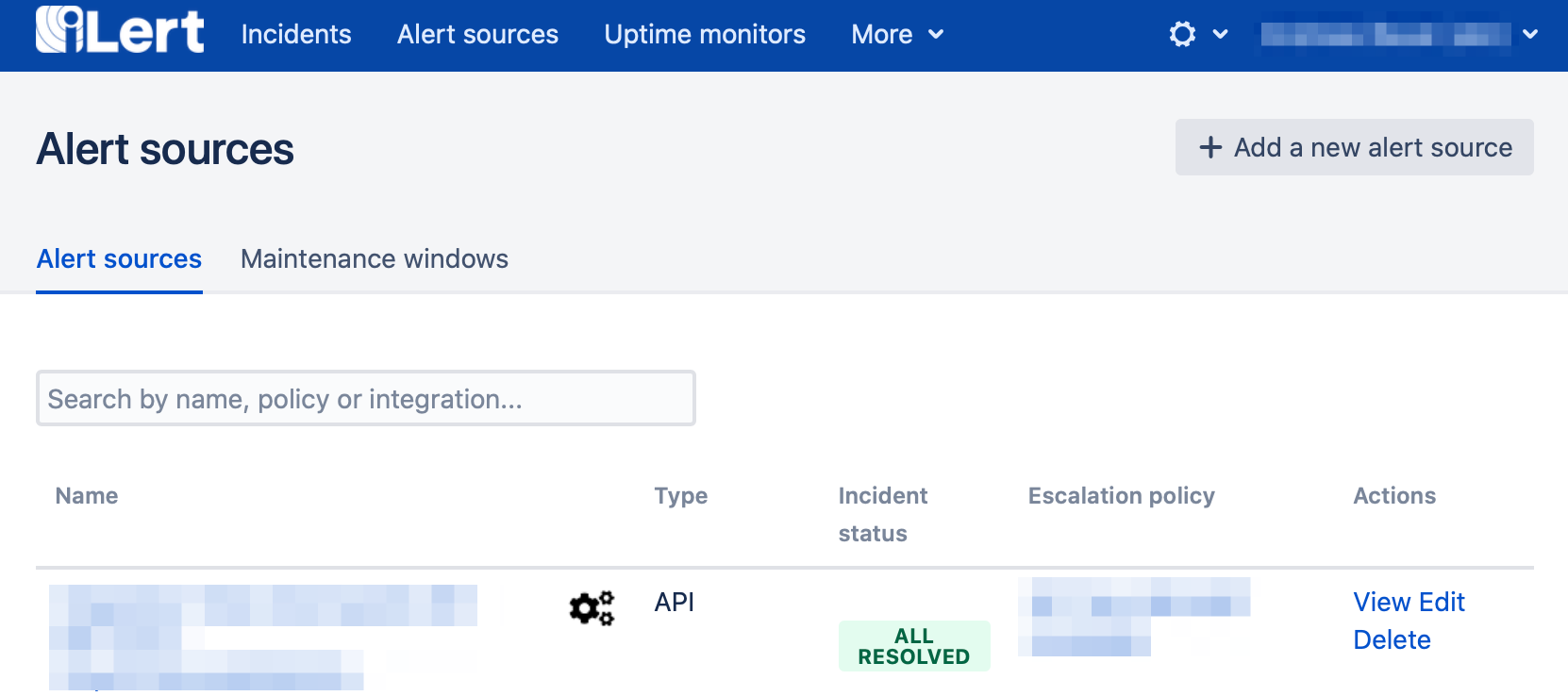Click the iLert logo

tap(120, 31)
